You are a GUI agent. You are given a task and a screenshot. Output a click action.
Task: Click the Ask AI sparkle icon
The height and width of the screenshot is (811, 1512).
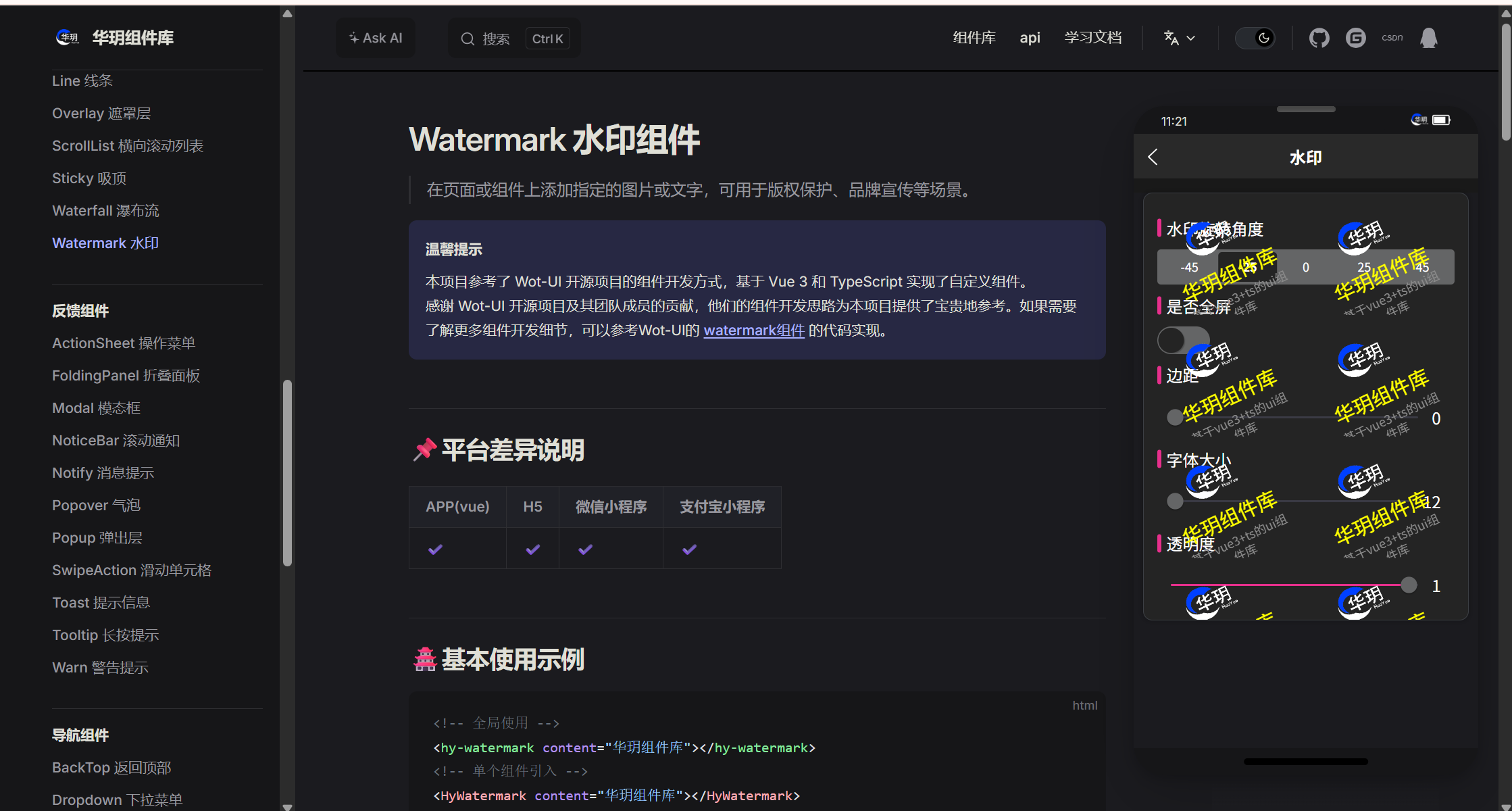click(x=353, y=37)
